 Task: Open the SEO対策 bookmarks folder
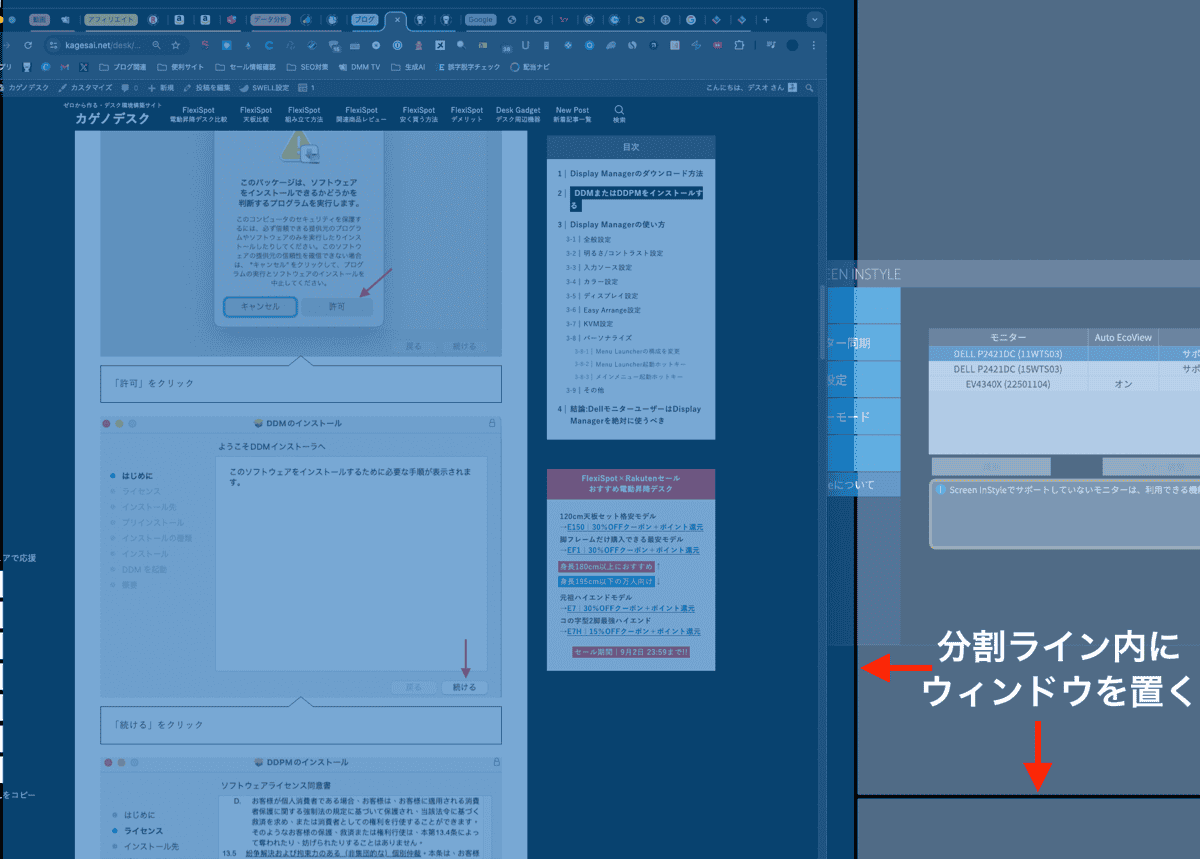(x=307, y=67)
